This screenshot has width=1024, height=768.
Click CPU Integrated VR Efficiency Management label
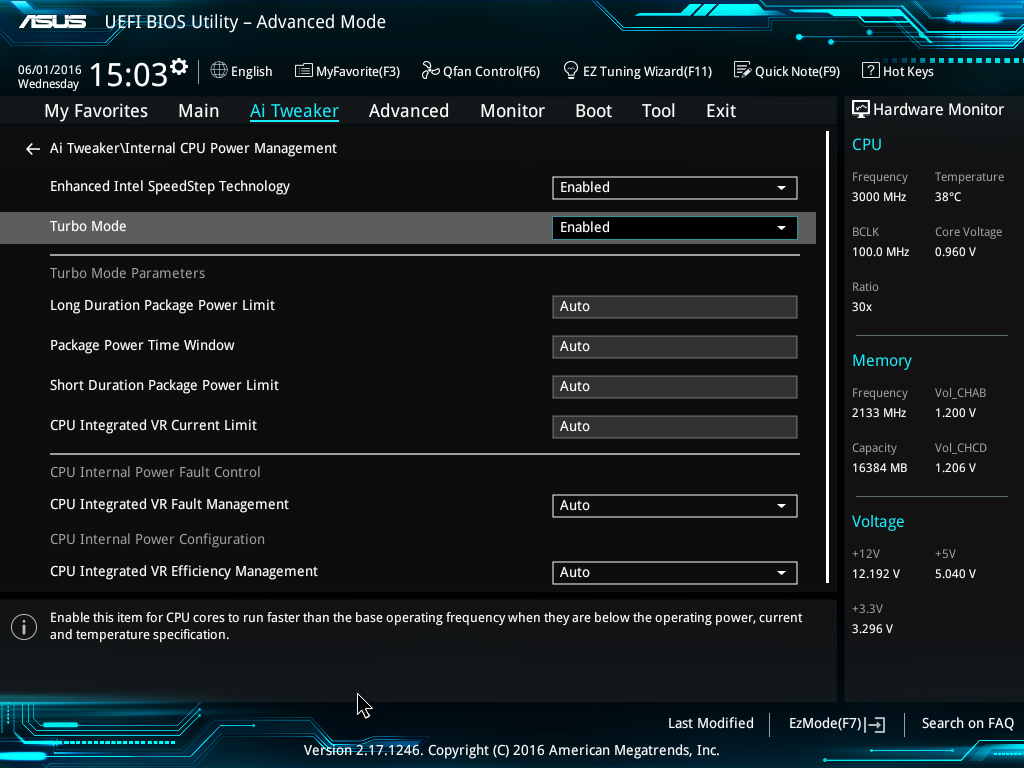[x=184, y=571]
